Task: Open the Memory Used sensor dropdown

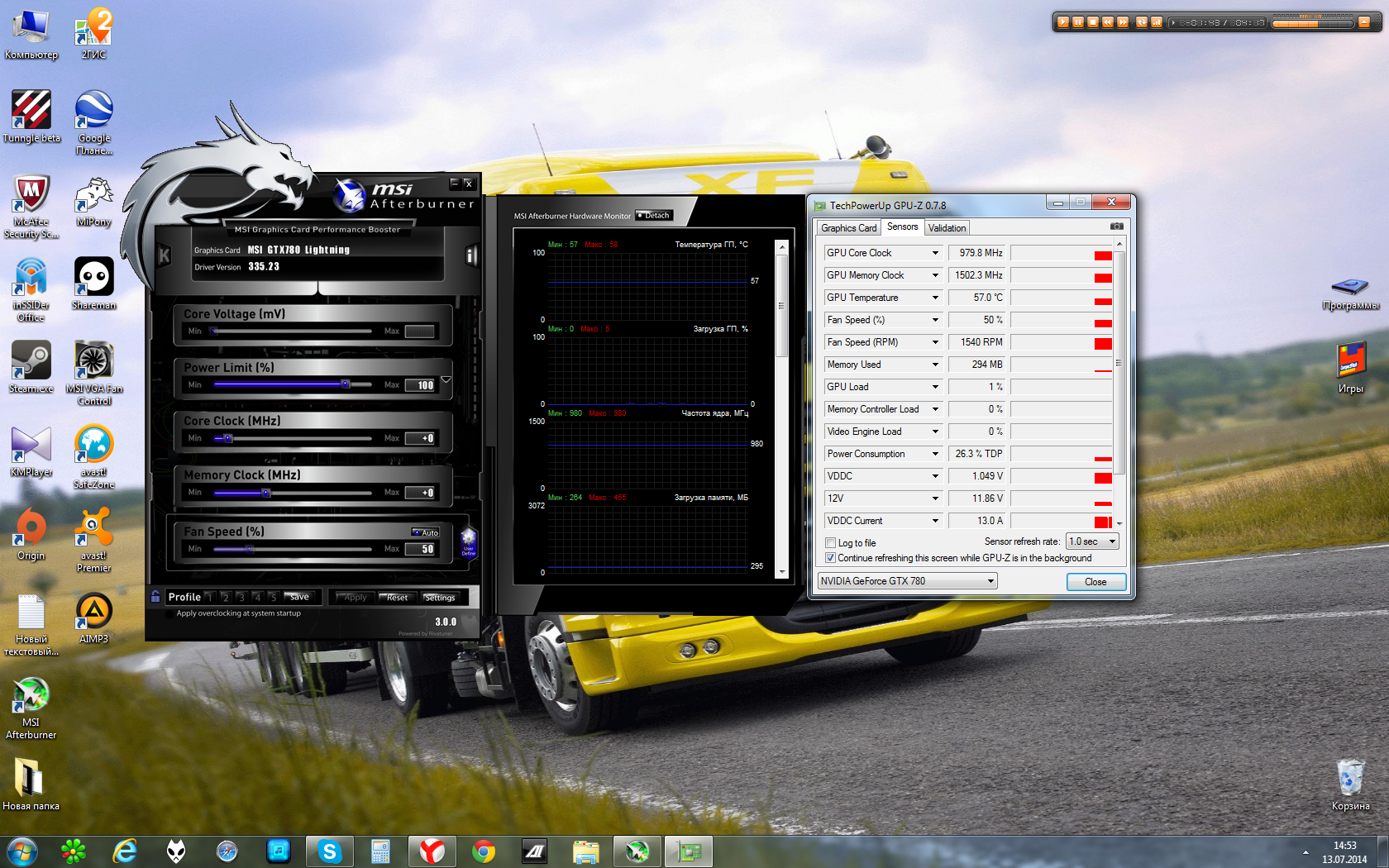Action: (935, 365)
